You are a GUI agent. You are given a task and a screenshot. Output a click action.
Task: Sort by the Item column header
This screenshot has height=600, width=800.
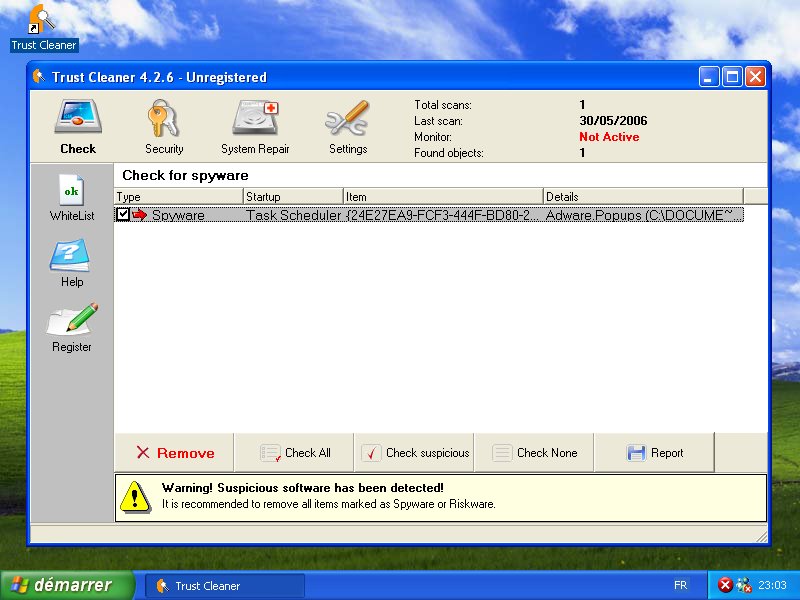coord(443,196)
